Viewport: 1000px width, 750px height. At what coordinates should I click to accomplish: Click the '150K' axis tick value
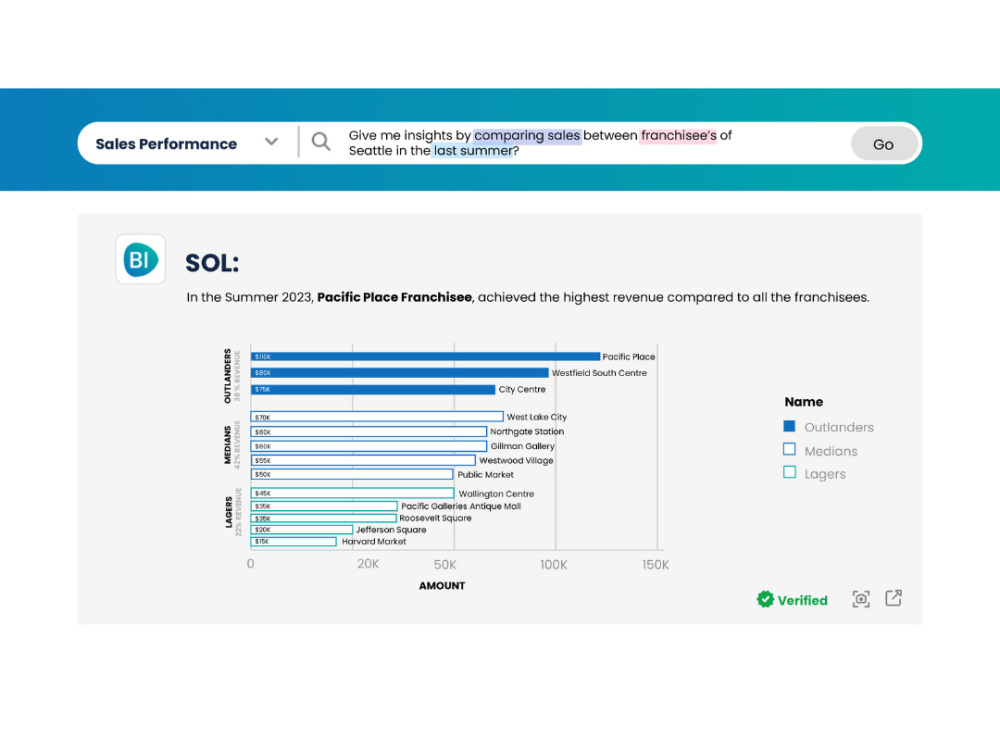pos(655,564)
